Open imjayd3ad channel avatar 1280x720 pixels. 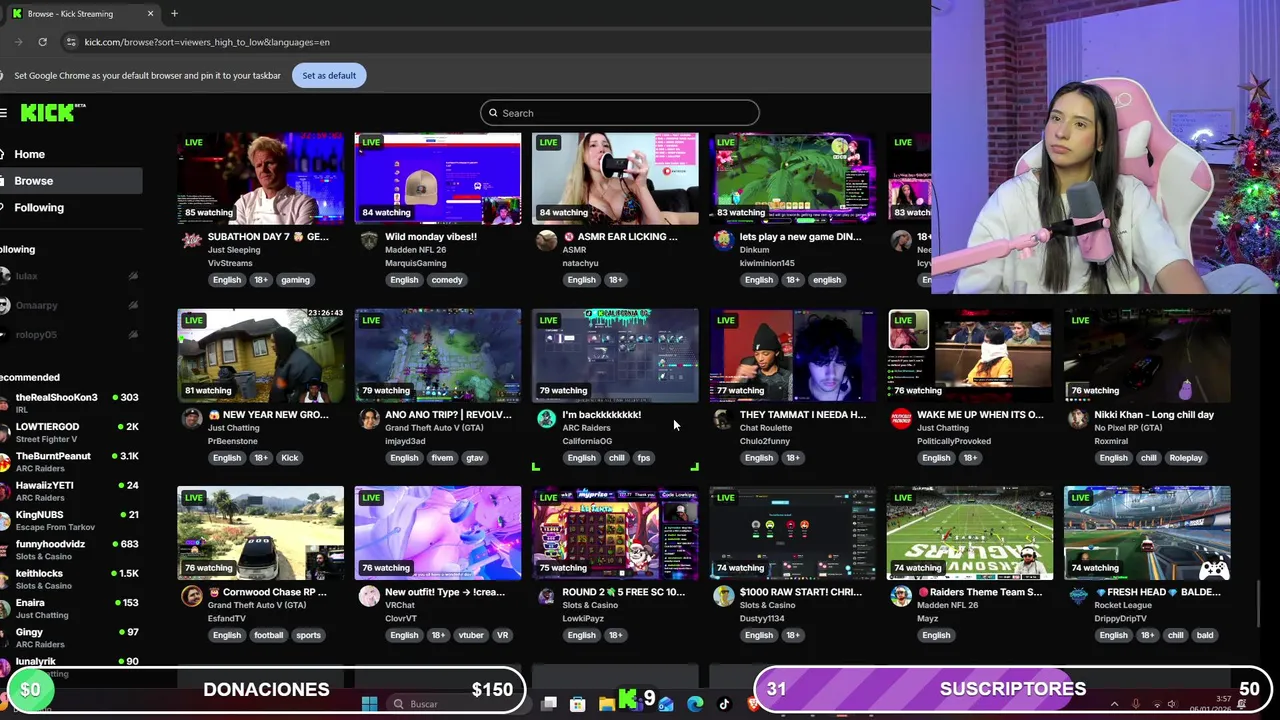click(369, 418)
